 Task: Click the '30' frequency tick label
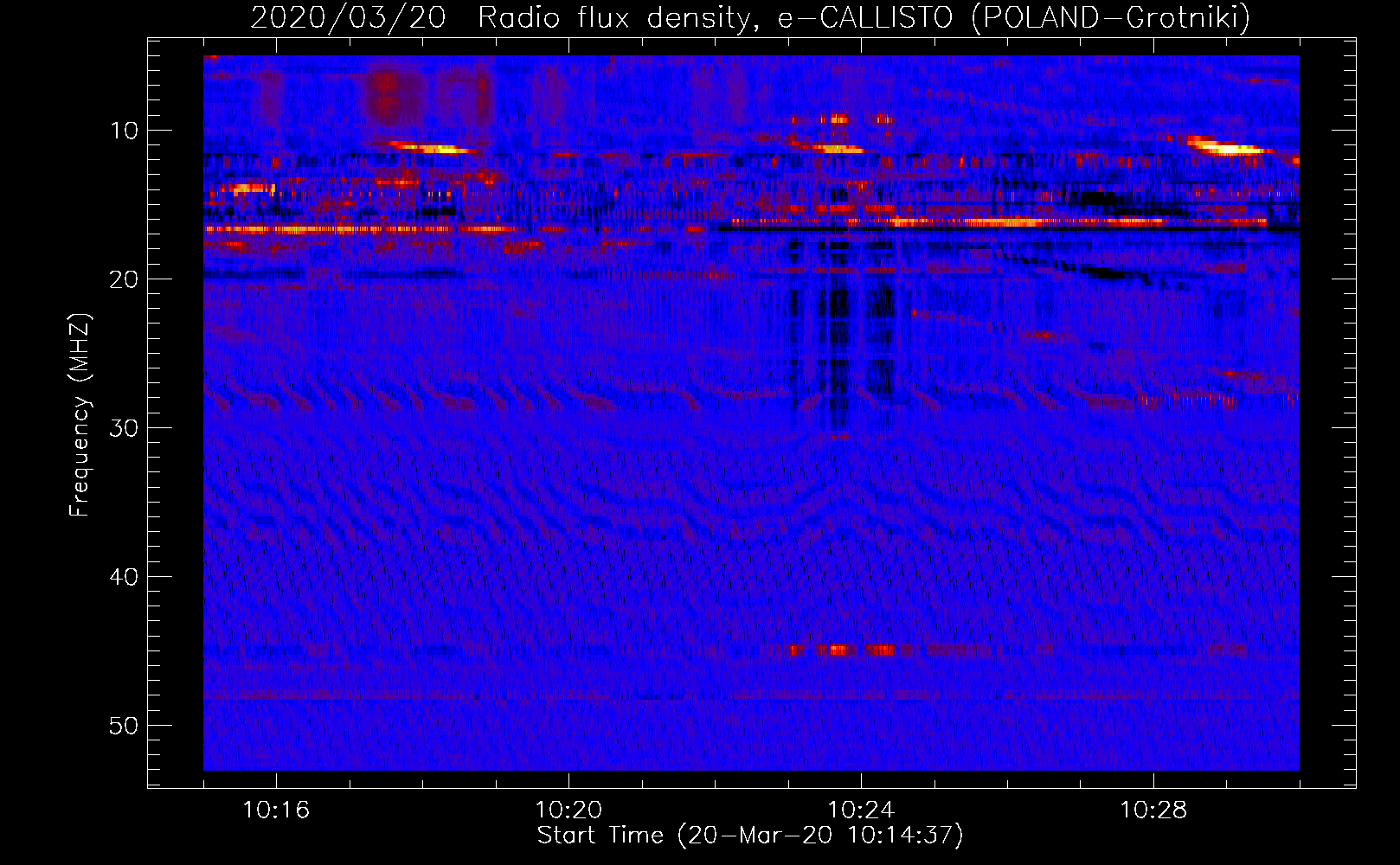[x=125, y=428]
